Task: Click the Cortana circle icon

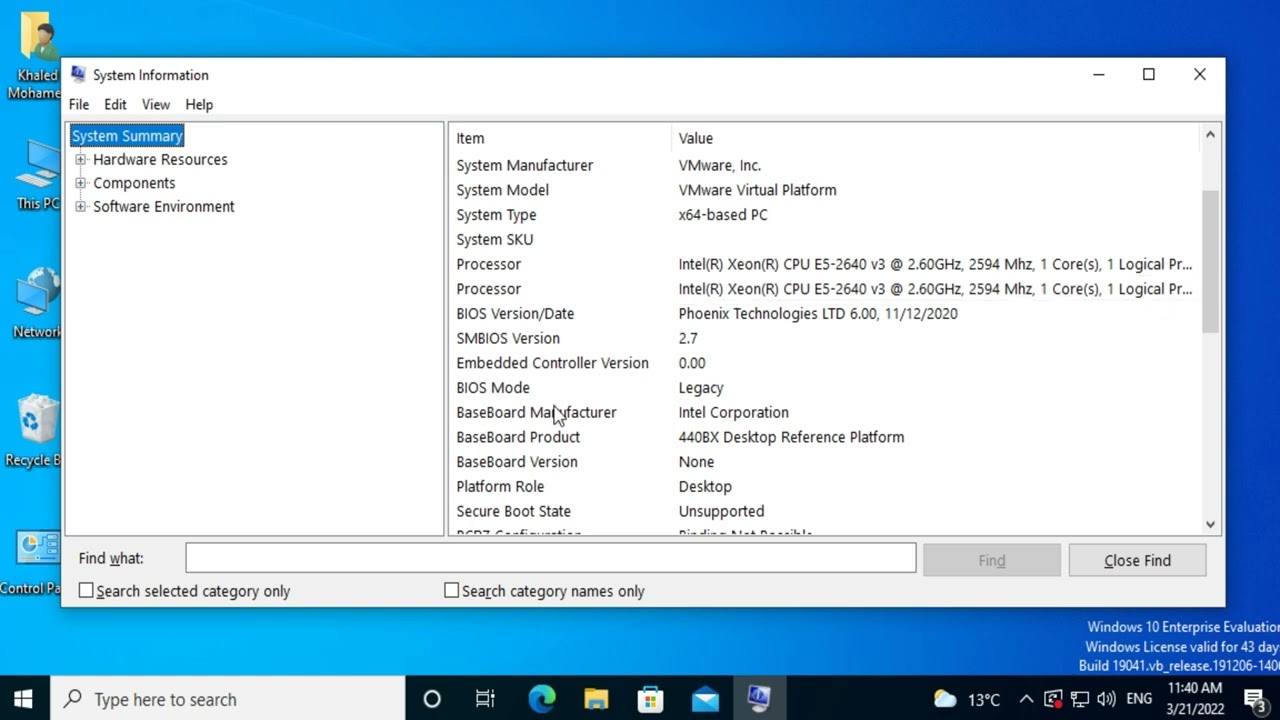Action: point(432,699)
